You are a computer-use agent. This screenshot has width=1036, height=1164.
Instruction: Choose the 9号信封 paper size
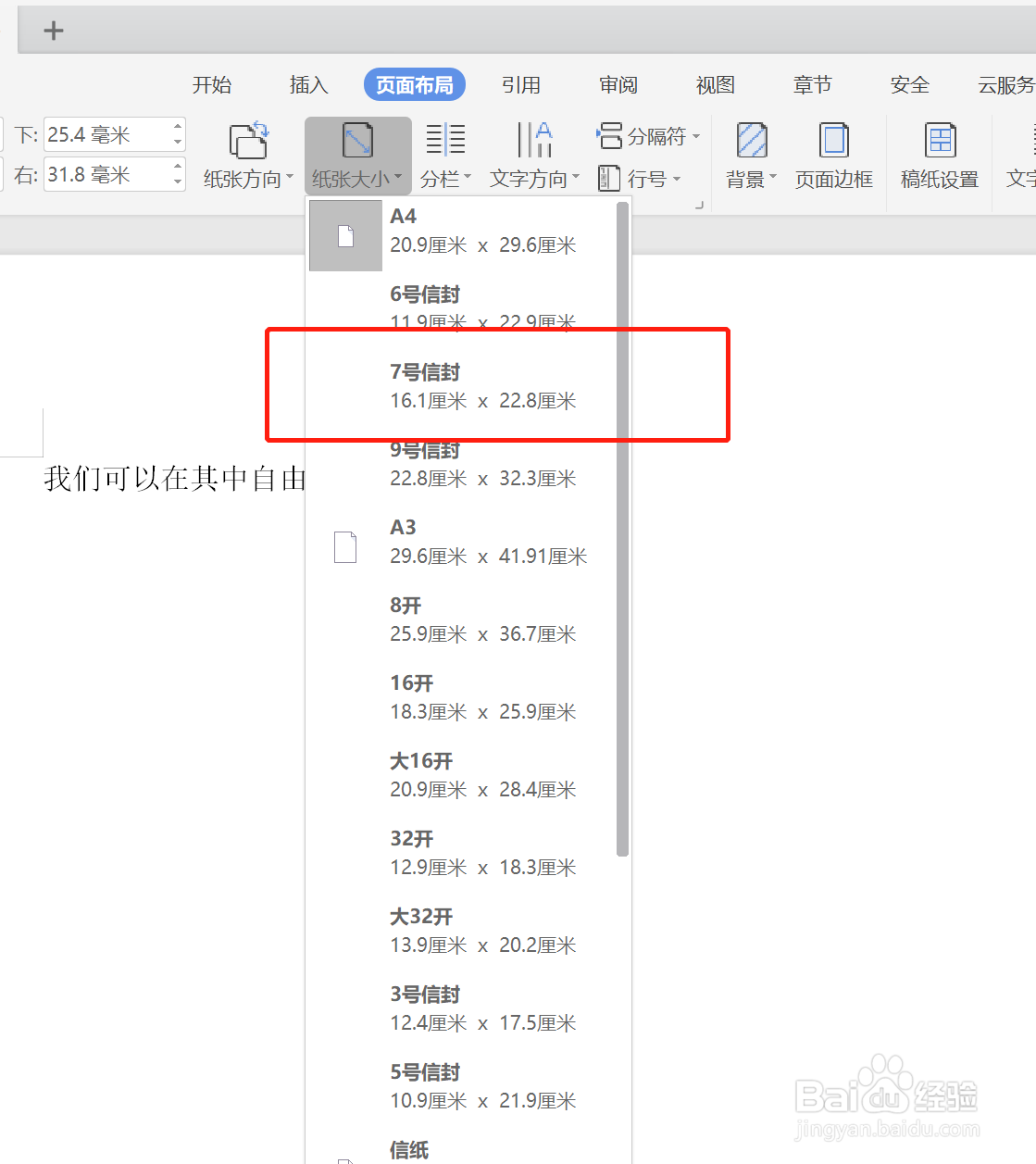tap(463, 464)
